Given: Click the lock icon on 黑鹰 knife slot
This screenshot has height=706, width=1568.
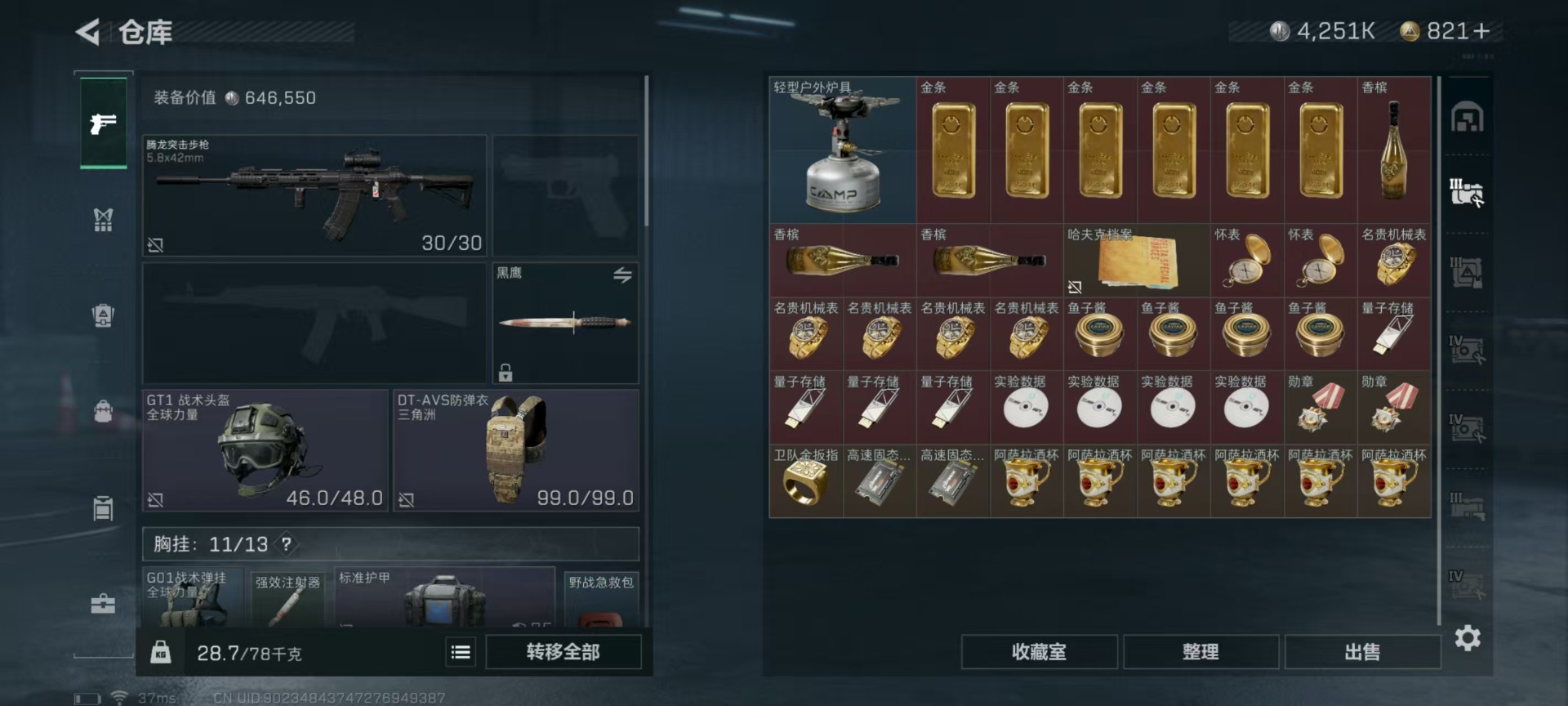Looking at the screenshot, I should coord(506,373).
